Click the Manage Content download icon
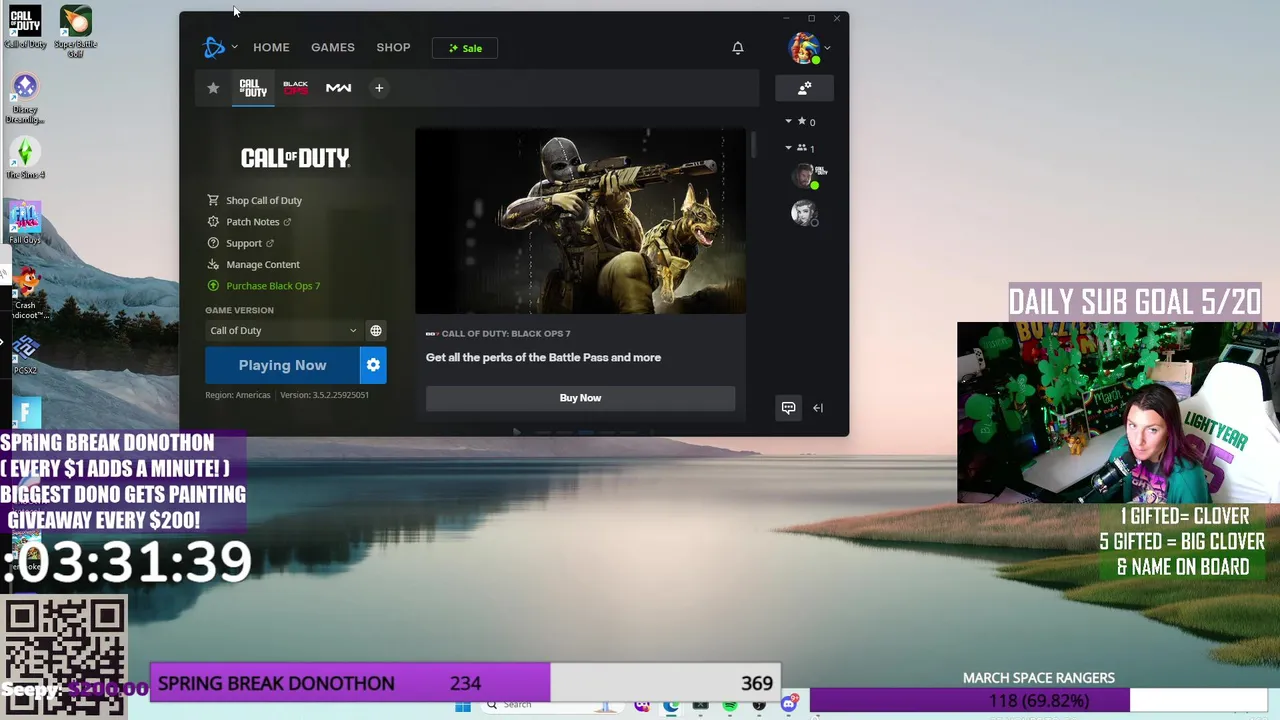The image size is (1280, 720). click(212, 264)
